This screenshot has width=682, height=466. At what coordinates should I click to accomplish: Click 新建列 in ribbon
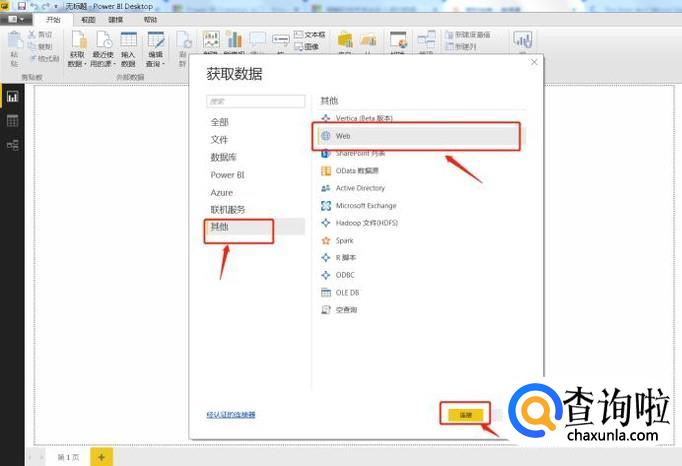tap(461, 46)
